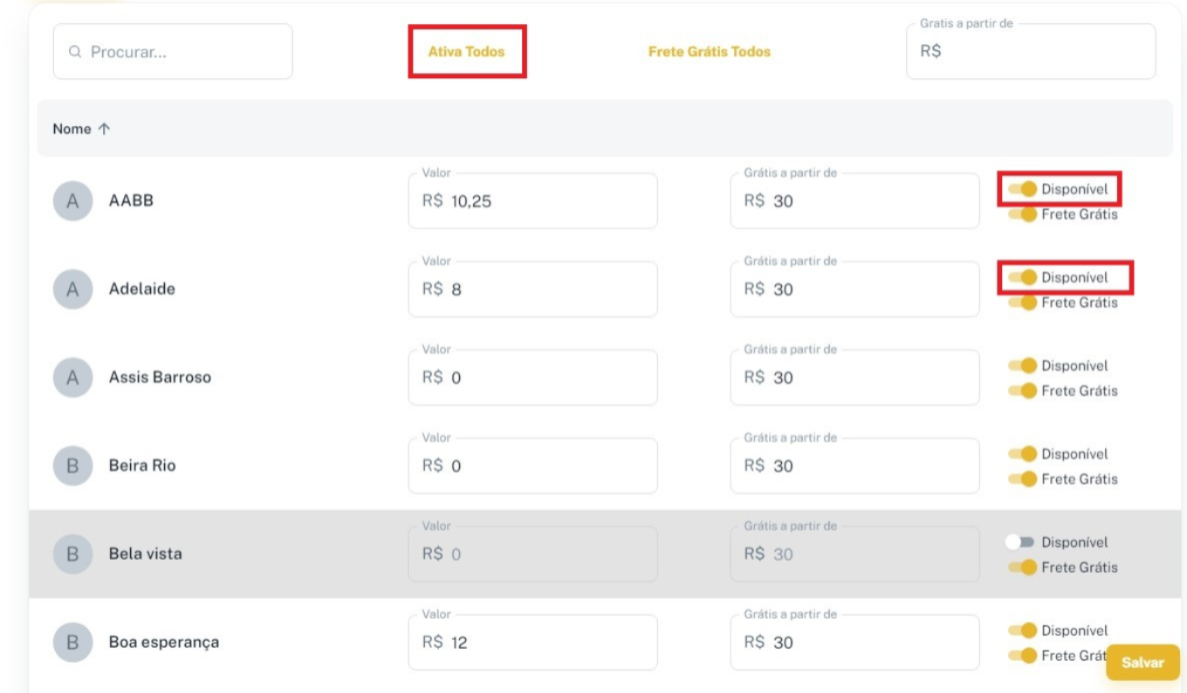Turn off Frete Grátis for Adelaide
Screen dimensions: 1187x693
(1022, 303)
